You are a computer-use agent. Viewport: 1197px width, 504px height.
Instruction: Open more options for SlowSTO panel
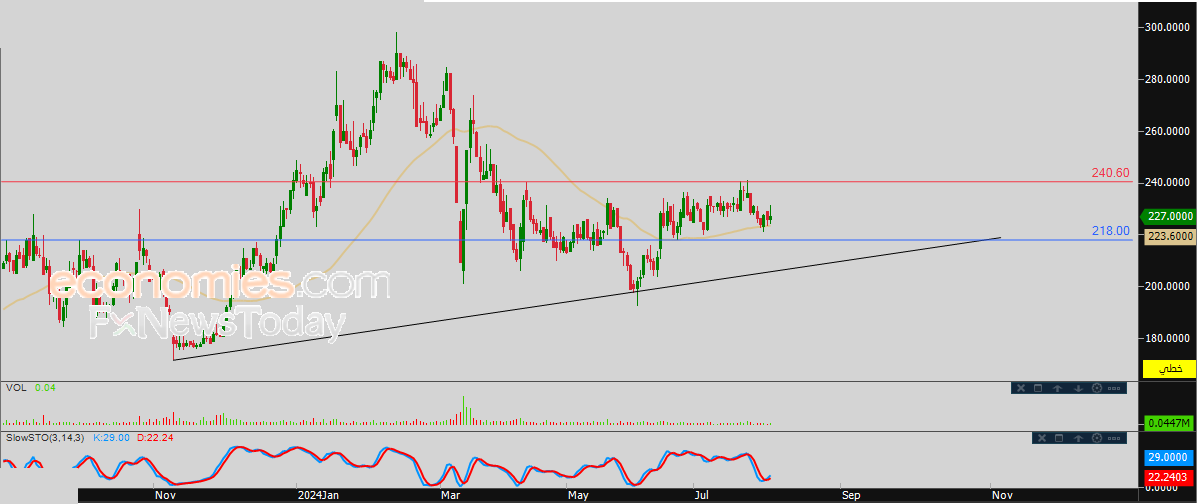pos(1114,438)
